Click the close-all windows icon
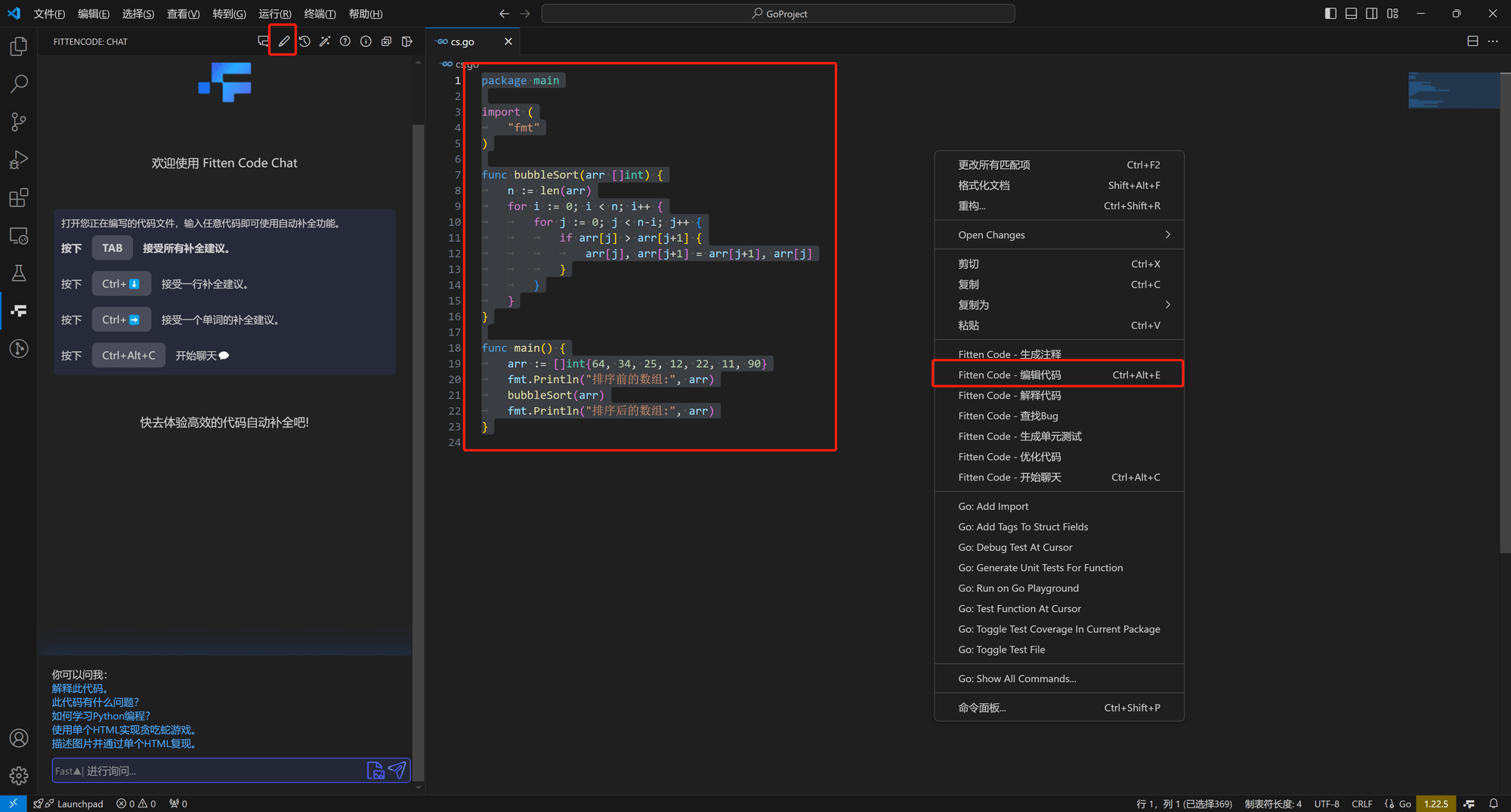The height and width of the screenshot is (812, 1511). (386, 42)
